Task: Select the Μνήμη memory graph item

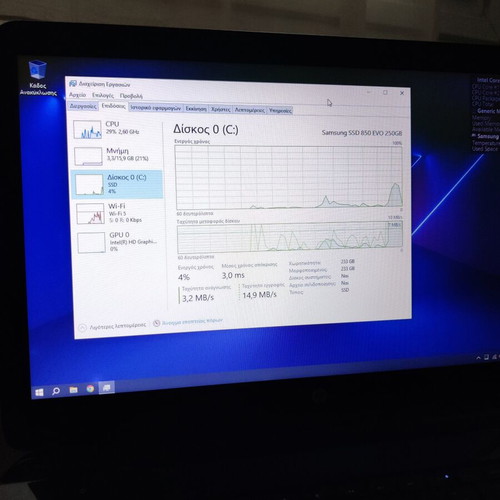Action: tap(117, 156)
